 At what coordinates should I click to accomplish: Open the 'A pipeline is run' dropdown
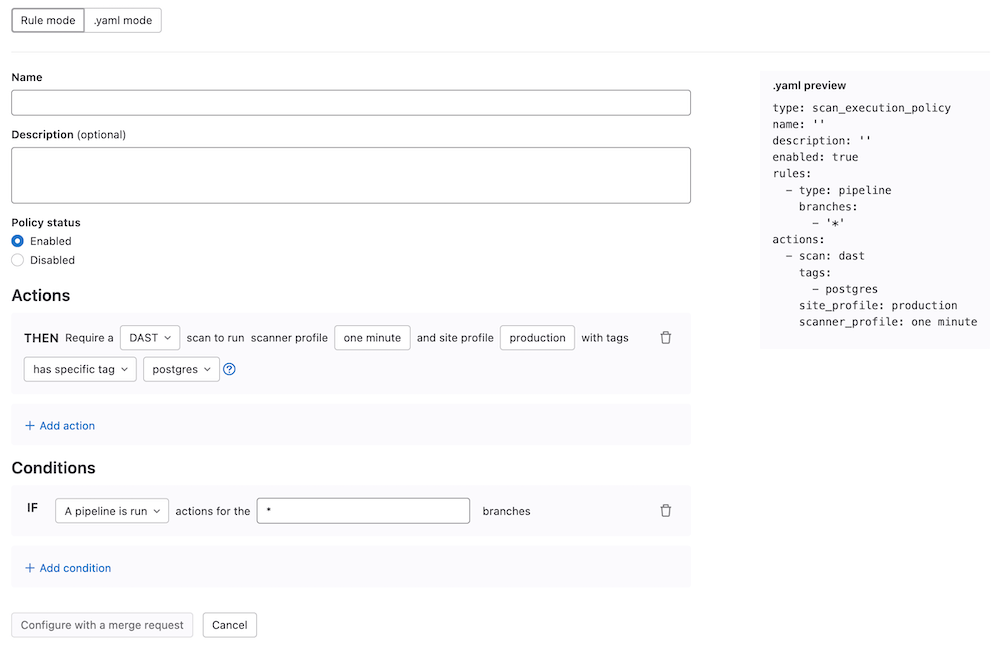click(x=111, y=510)
